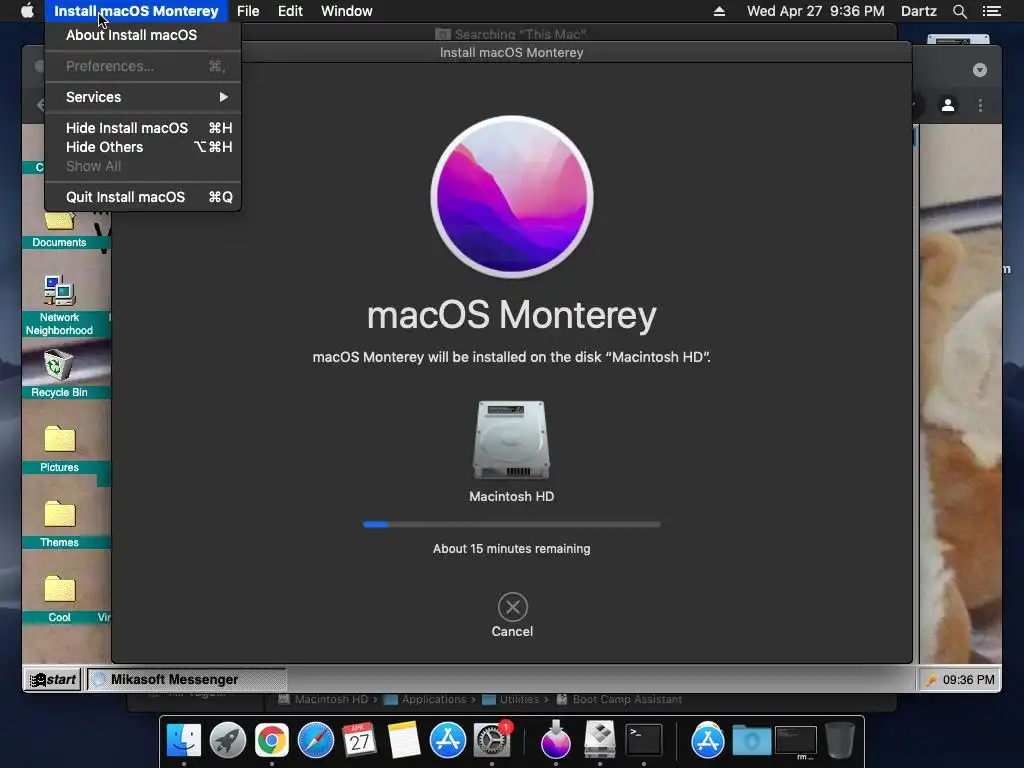
Task: Choose Quit Install macOS
Action: pos(143,197)
